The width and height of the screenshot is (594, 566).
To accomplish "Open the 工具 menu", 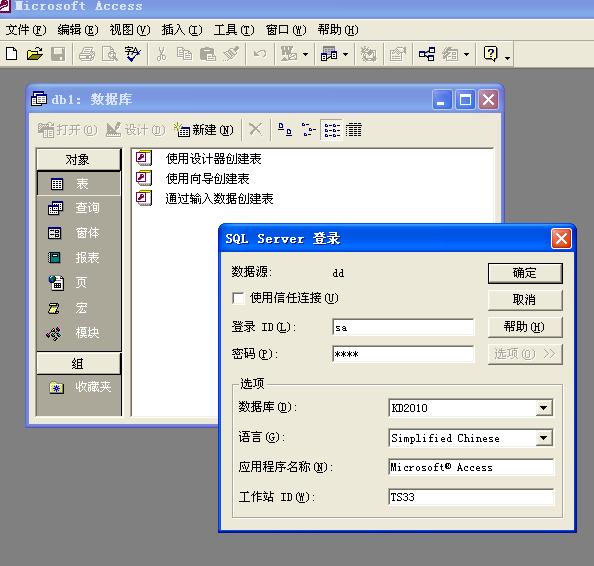I will [234, 30].
